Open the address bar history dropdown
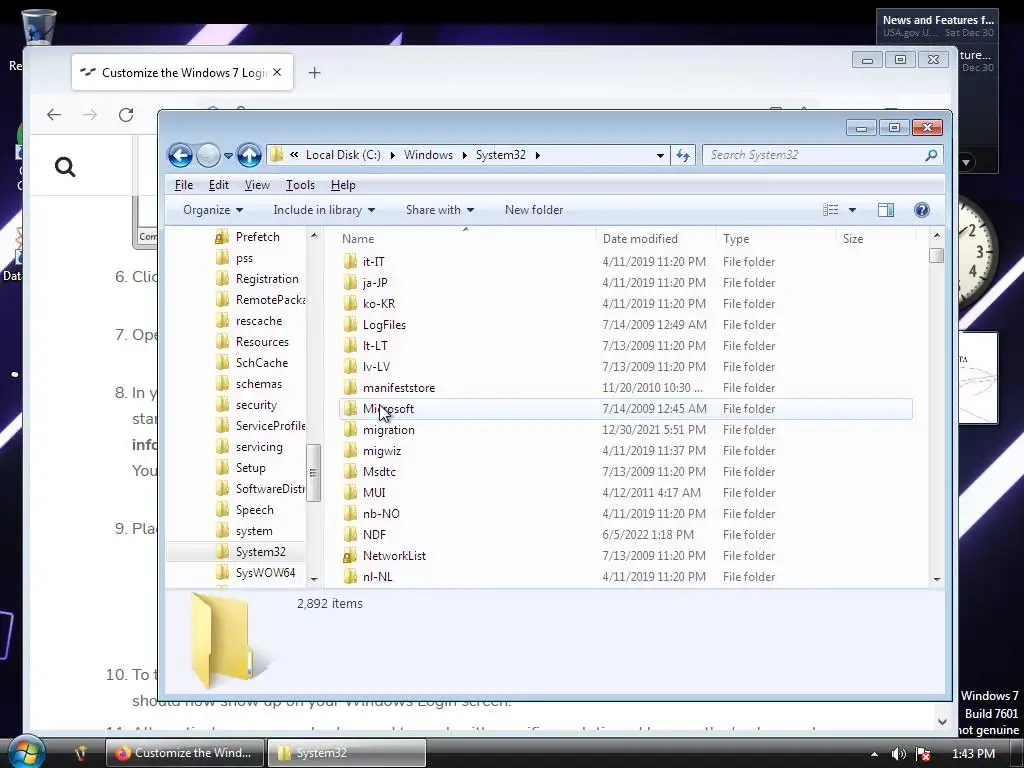Viewport: 1024px width, 768px height. (660, 155)
